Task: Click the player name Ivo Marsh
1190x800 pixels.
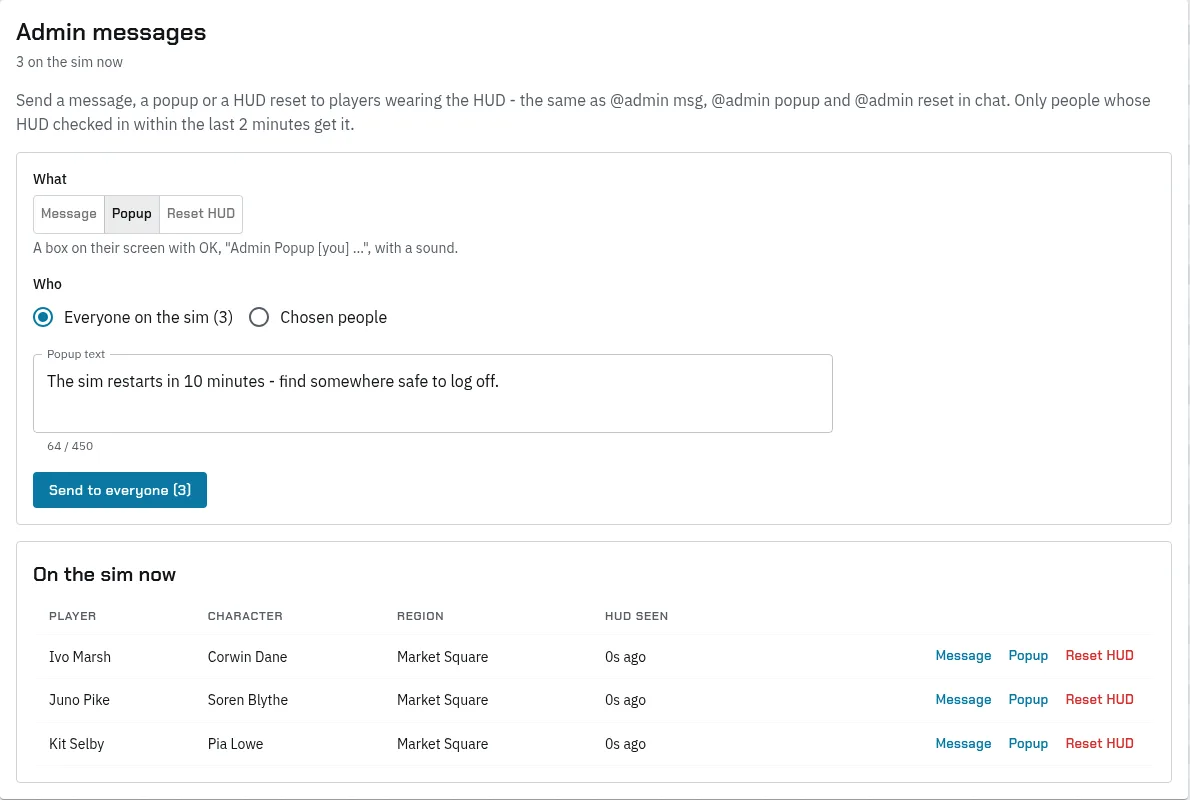Action: [x=80, y=657]
